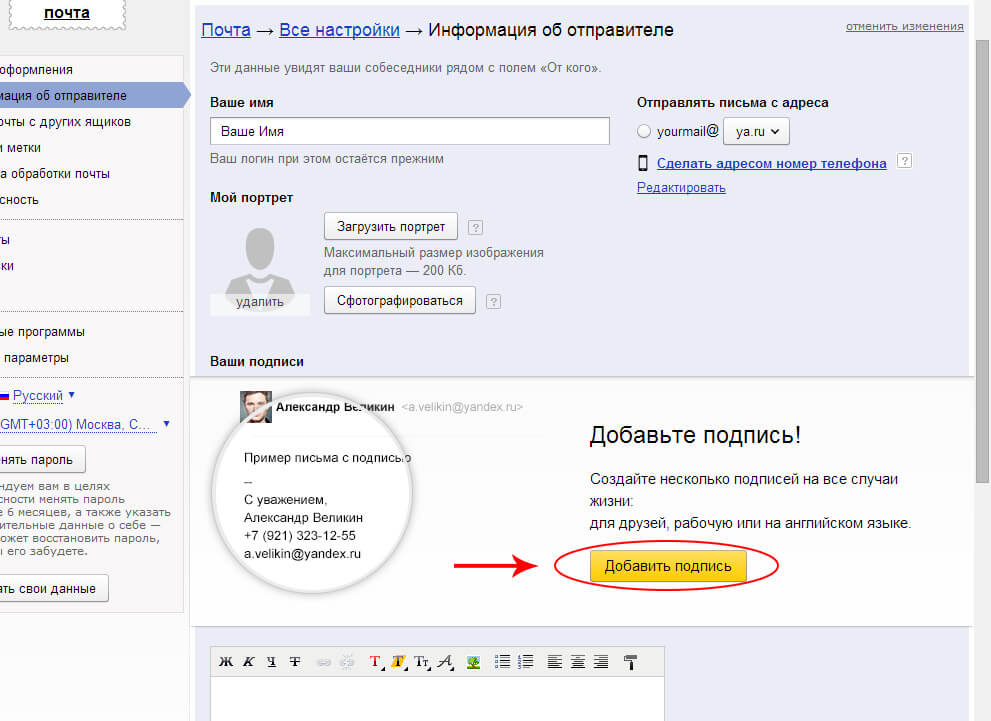Click the clear formatting icon
The height and width of the screenshot is (721, 991).
(x=632, y=661)
